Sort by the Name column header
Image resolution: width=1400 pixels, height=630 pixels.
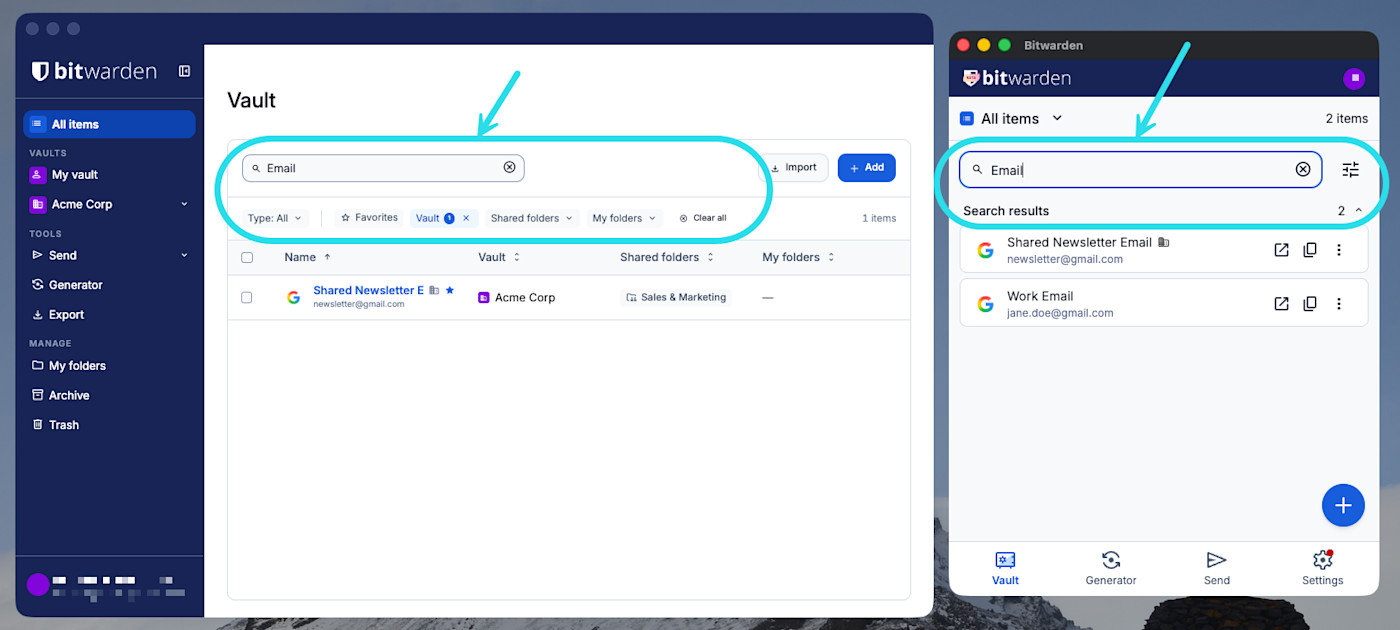(x=307, y=257)
